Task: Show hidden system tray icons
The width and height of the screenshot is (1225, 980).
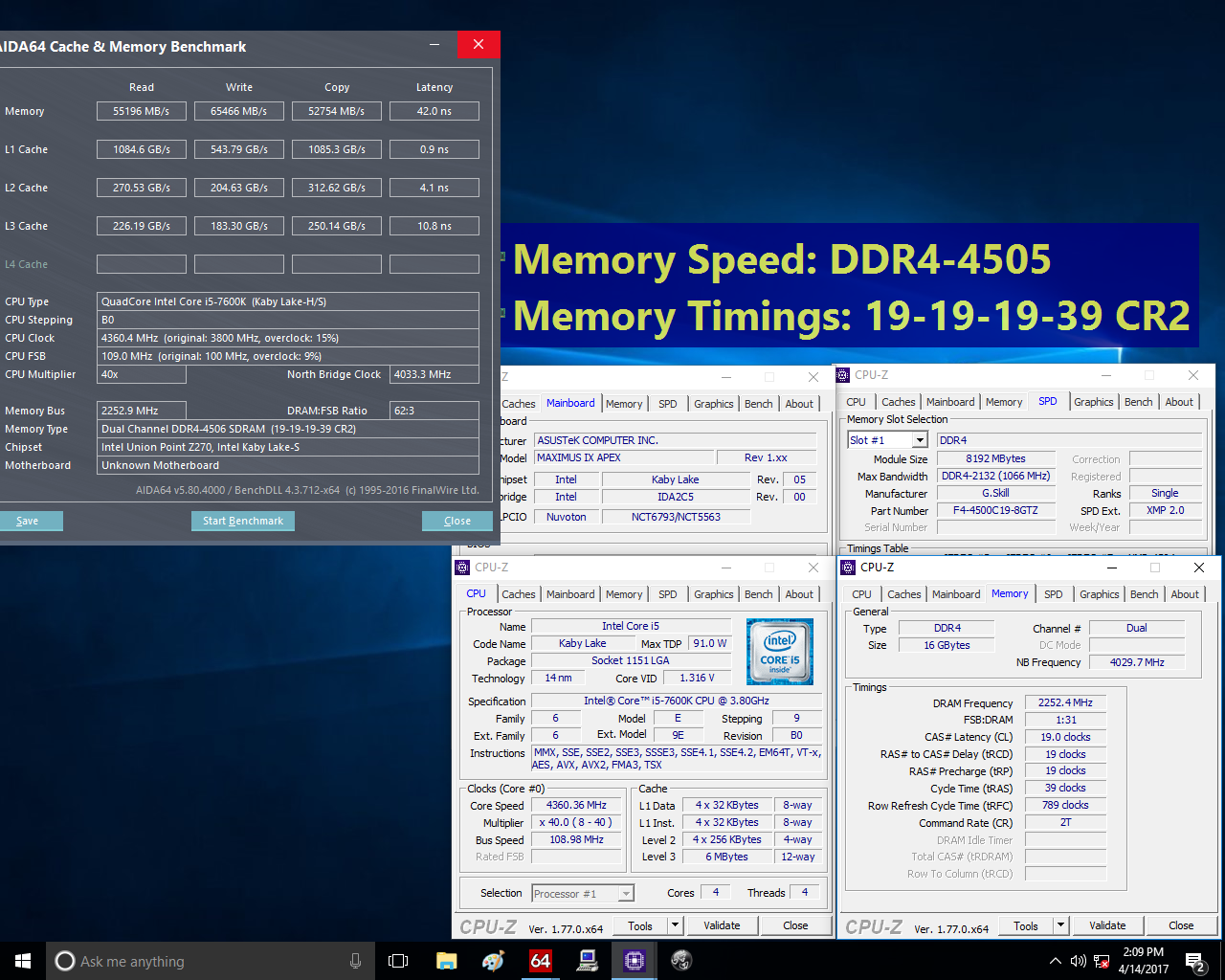Action: (x=1055, y=961)
